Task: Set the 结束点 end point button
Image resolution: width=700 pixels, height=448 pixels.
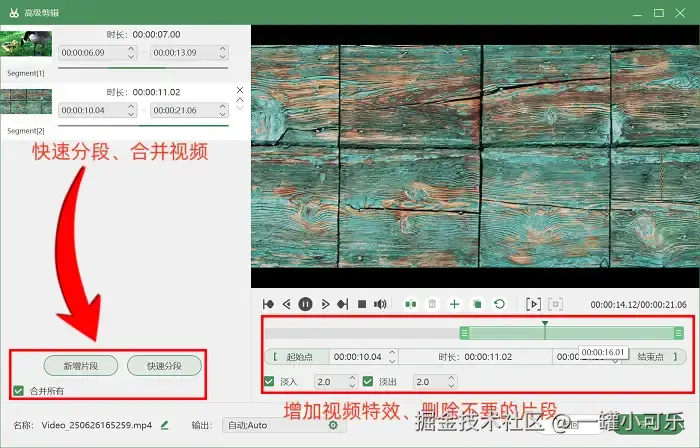Action: [x=655, y=357]
